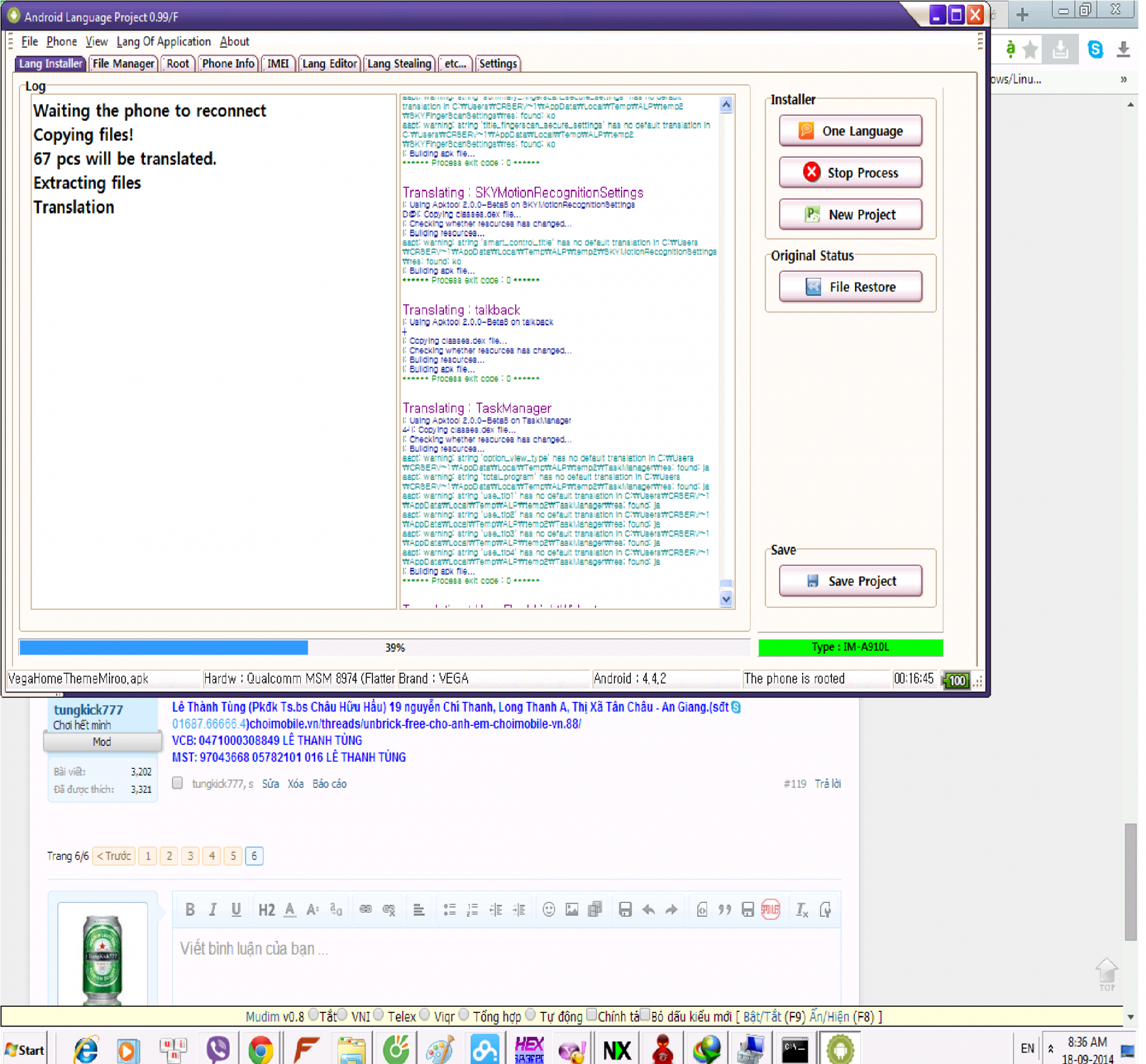Open text alignment dropdown in editor
This screenshot has height=1064, width=1146.
pos(419,909)
